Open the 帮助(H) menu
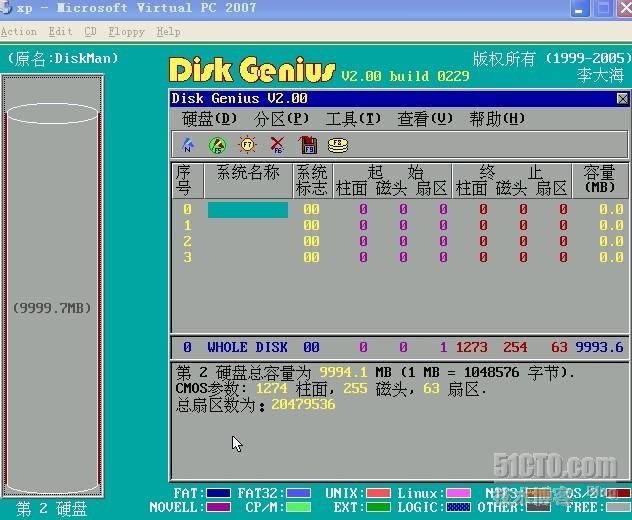This screenshot has width=632, height=520. [497, 119]
